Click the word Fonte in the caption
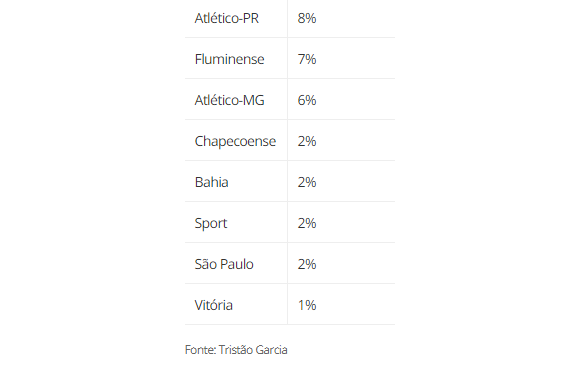This screenshot has height=371, width=587. (200, 350)
